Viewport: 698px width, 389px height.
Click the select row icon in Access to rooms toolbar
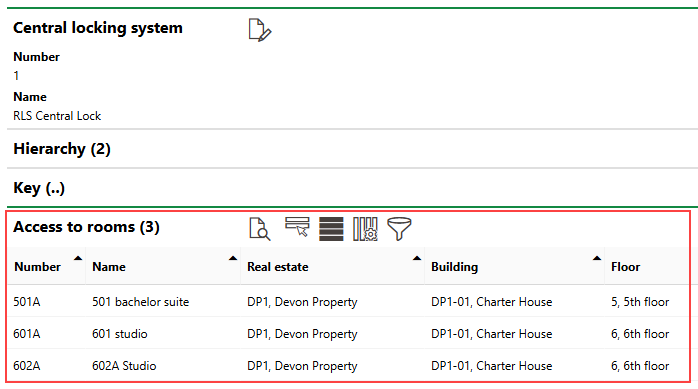297,227
